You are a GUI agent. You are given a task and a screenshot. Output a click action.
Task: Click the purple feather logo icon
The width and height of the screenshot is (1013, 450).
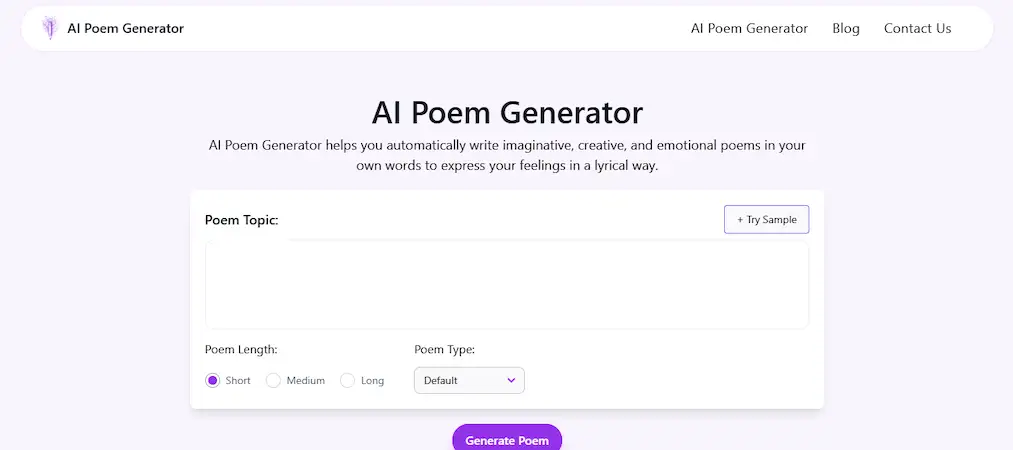[49, 28]
